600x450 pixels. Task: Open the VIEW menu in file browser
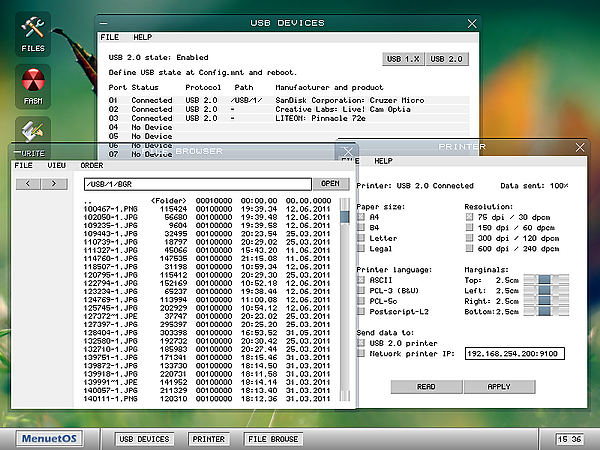pyautogui.click(x=57, y=165)
